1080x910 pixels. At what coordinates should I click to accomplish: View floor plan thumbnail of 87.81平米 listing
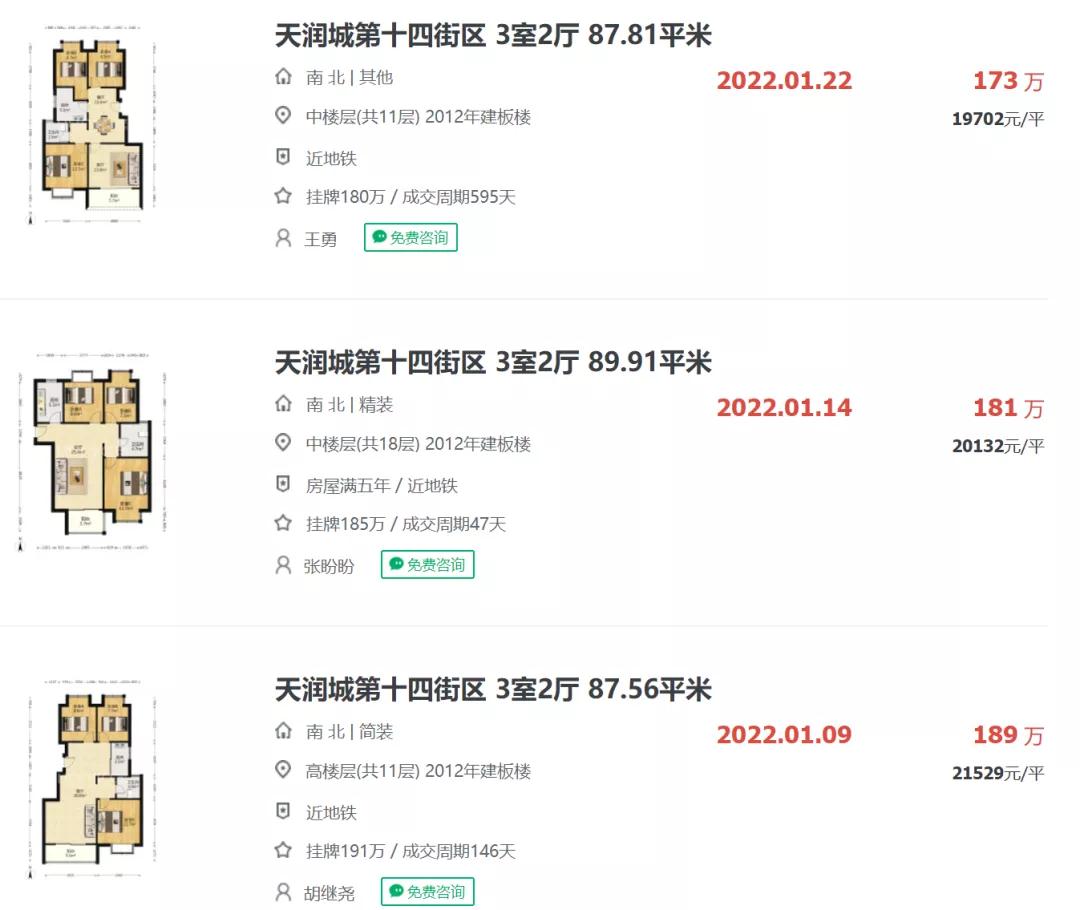pyautogui.click(x=92, y=125)
